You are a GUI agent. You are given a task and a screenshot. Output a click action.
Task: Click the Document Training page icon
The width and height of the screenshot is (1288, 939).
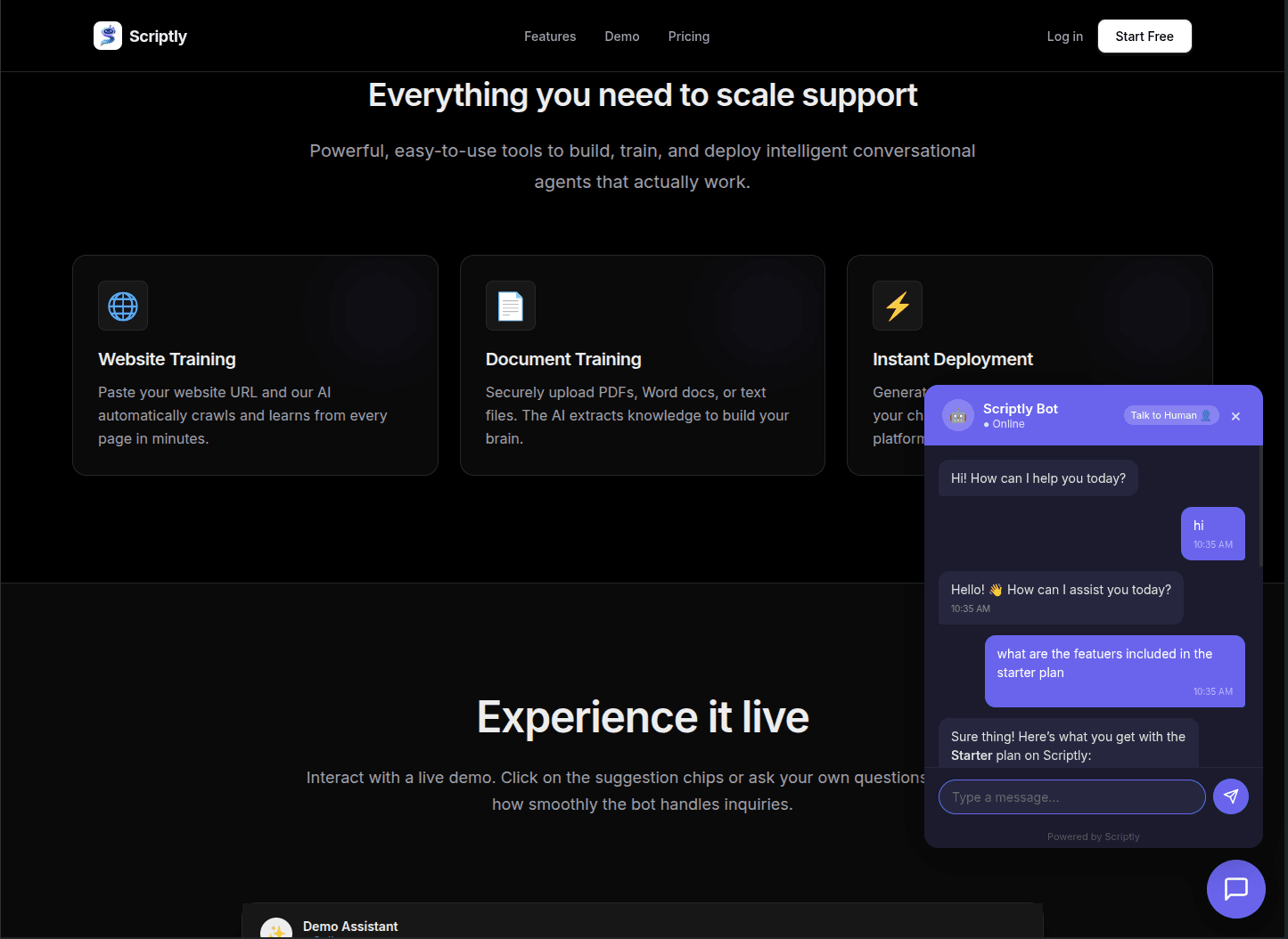tap(511, 306)
